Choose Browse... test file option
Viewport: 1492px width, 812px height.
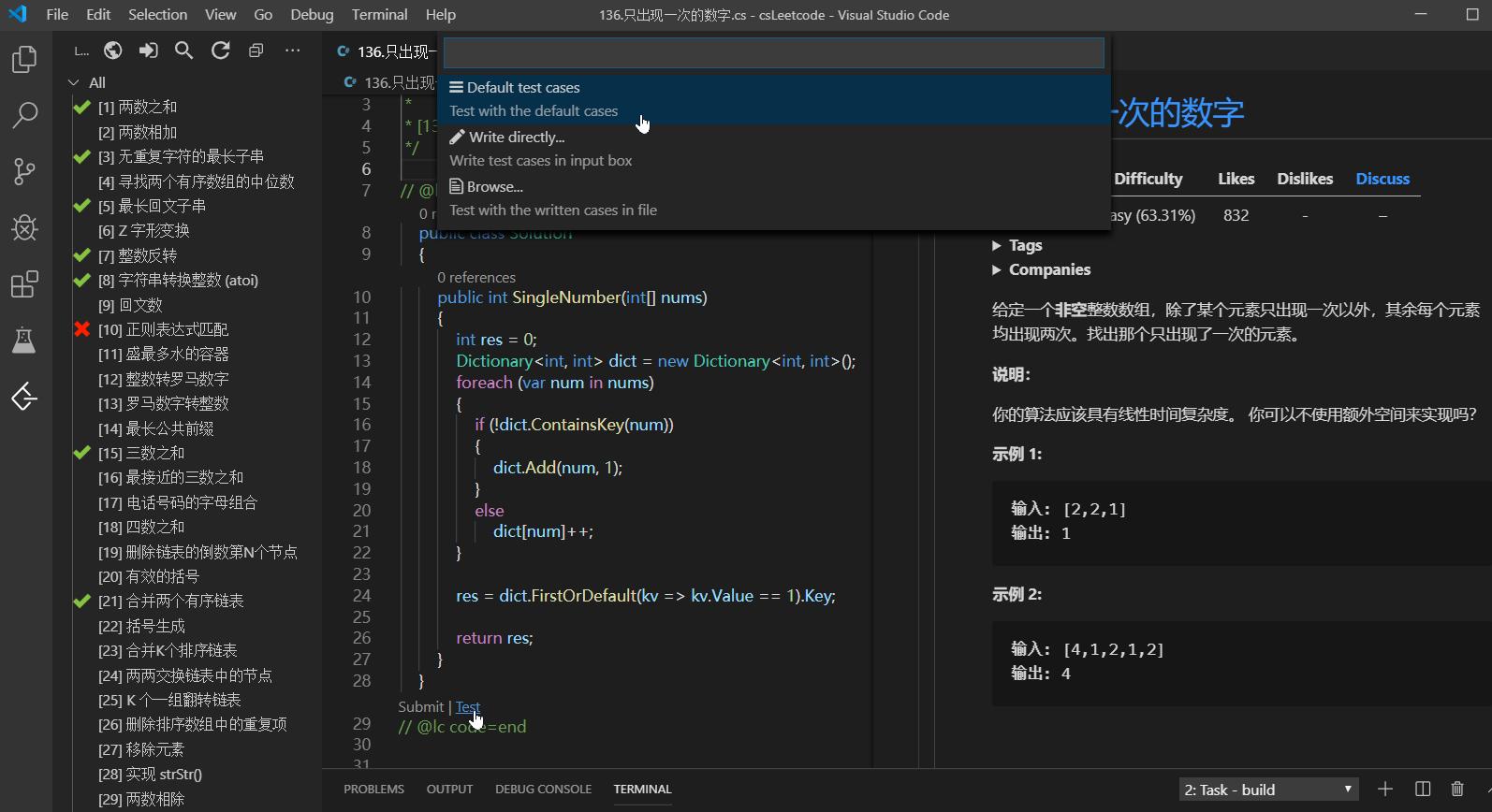click(x=774, y=198)
